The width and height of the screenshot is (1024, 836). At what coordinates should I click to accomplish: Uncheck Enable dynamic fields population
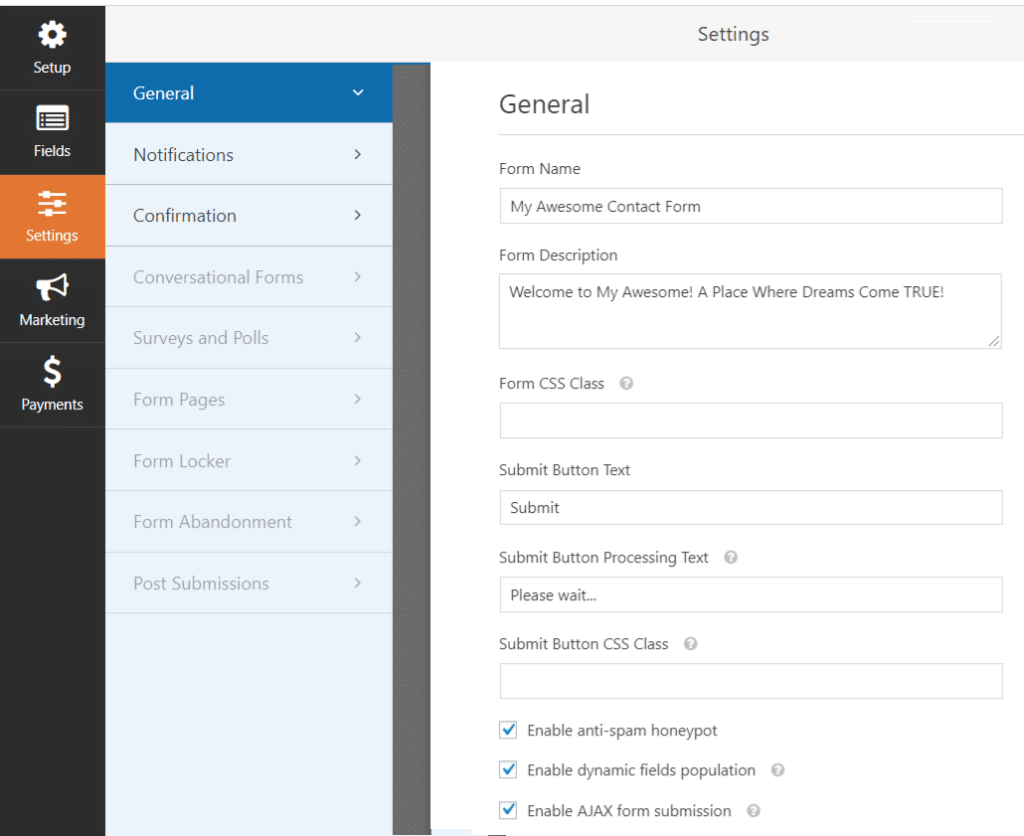[508, 770]
